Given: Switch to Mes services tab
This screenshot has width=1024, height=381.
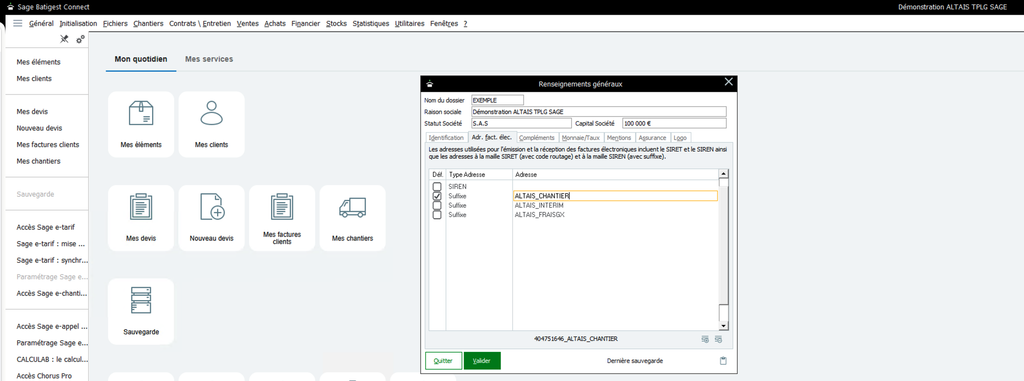Looking at the screenshot, I should click(x=209, y=59).
